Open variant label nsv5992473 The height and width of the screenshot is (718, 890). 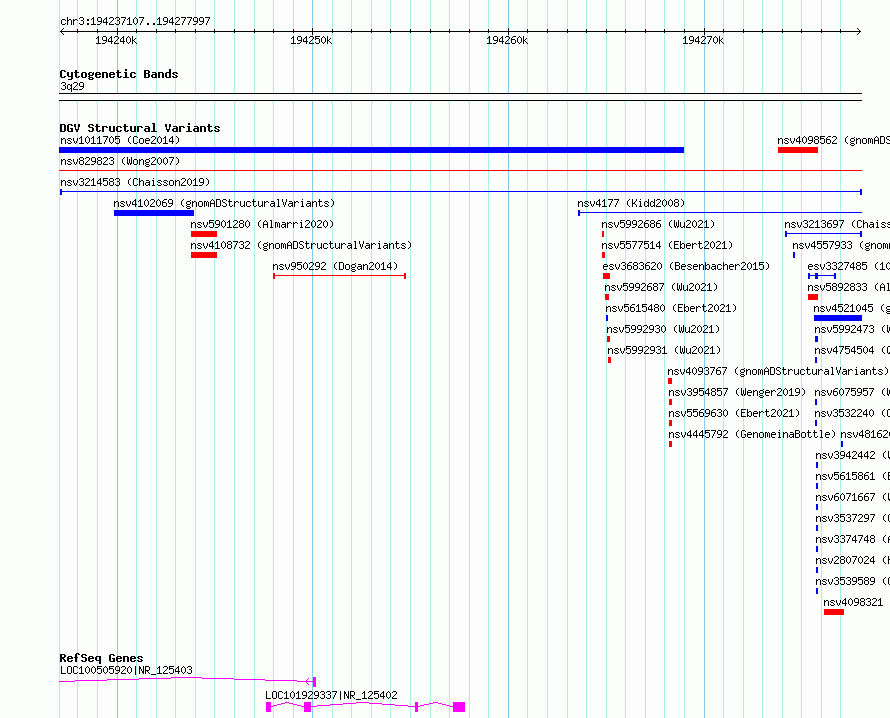(851, 329)
